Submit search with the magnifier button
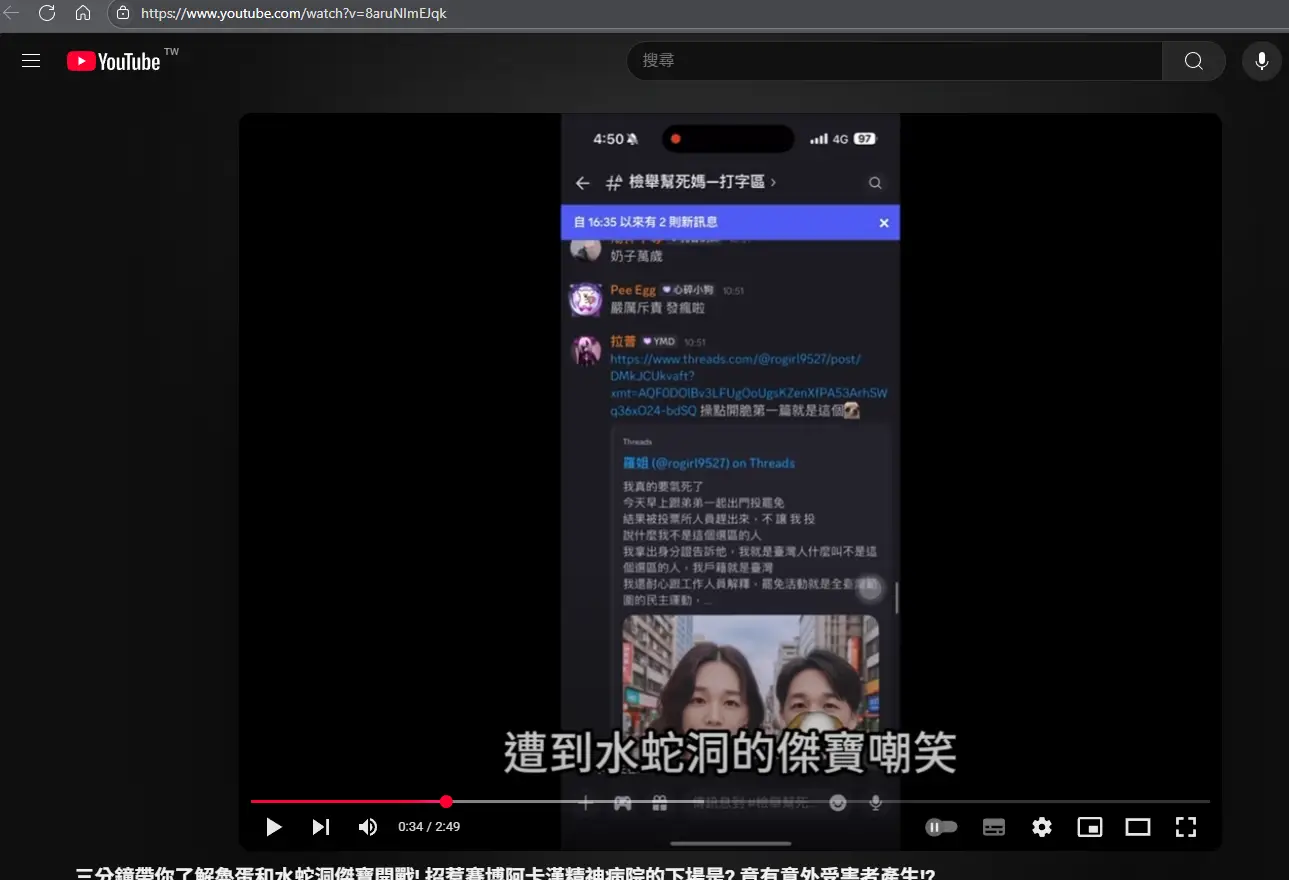Image resolution: width=1289 pixels, height=880 pixels. tap(1193, 61)
